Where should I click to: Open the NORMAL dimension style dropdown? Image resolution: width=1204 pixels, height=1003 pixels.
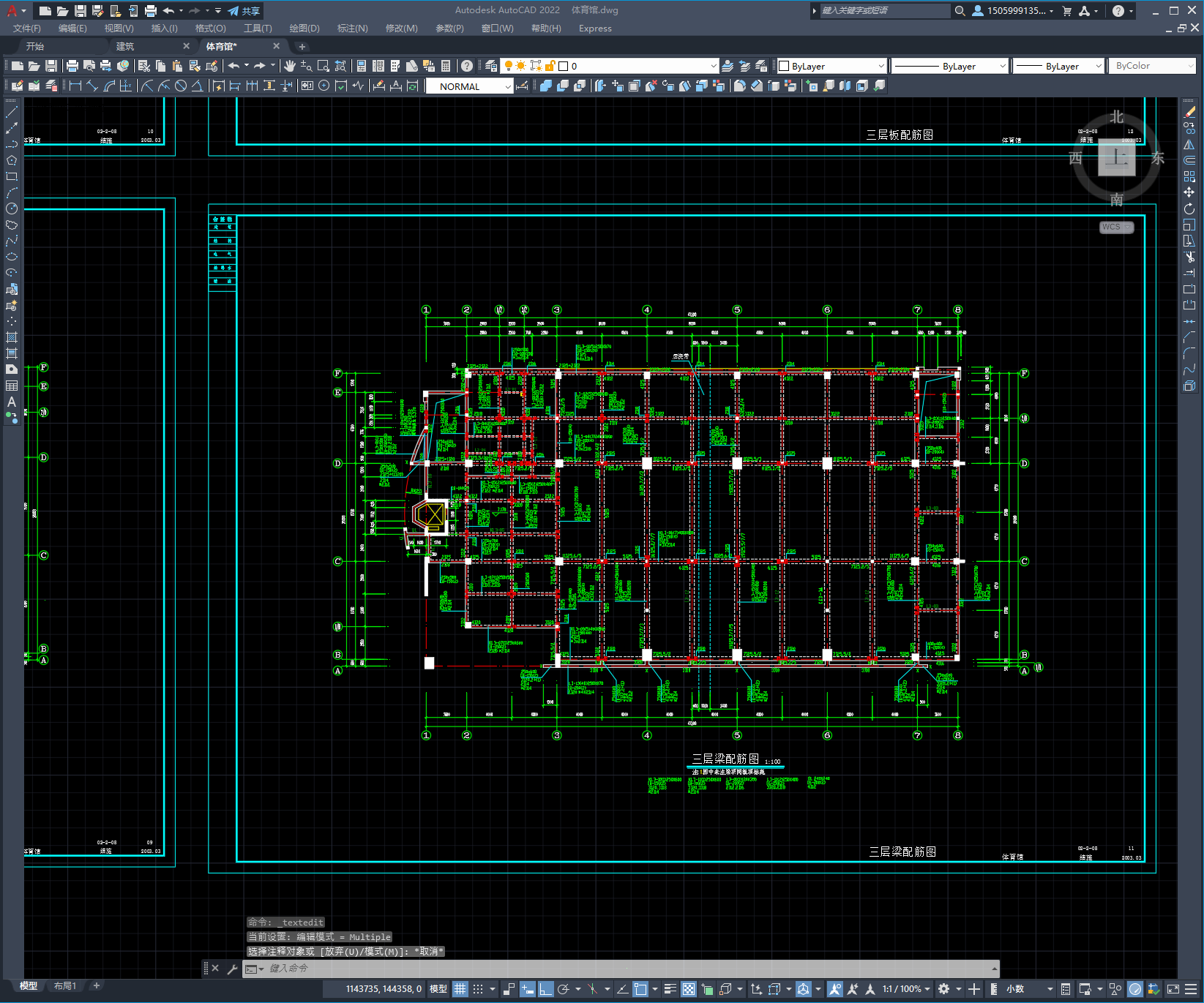point(469,86)
